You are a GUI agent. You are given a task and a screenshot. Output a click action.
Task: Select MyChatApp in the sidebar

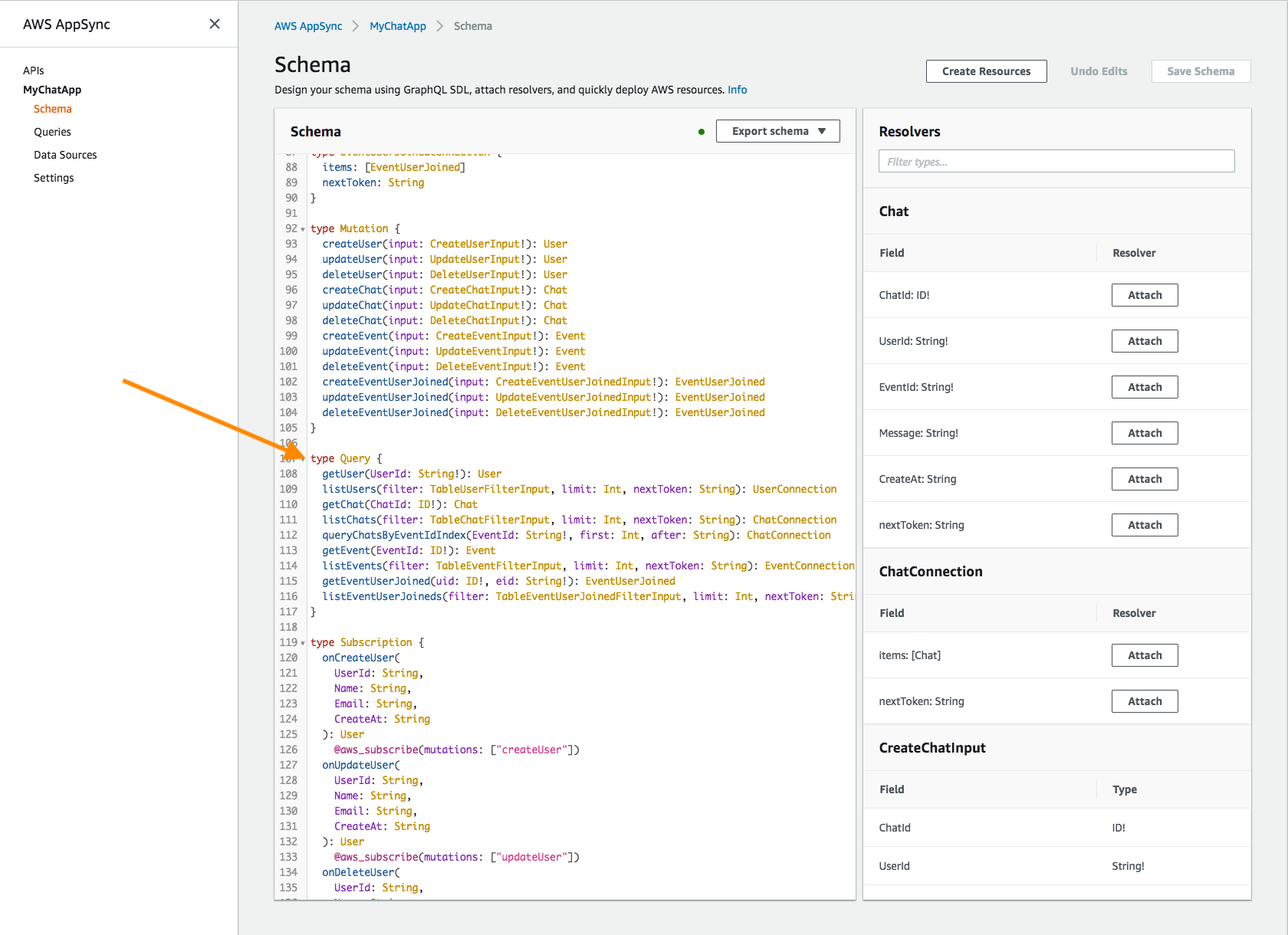click(x=52, y=90)
